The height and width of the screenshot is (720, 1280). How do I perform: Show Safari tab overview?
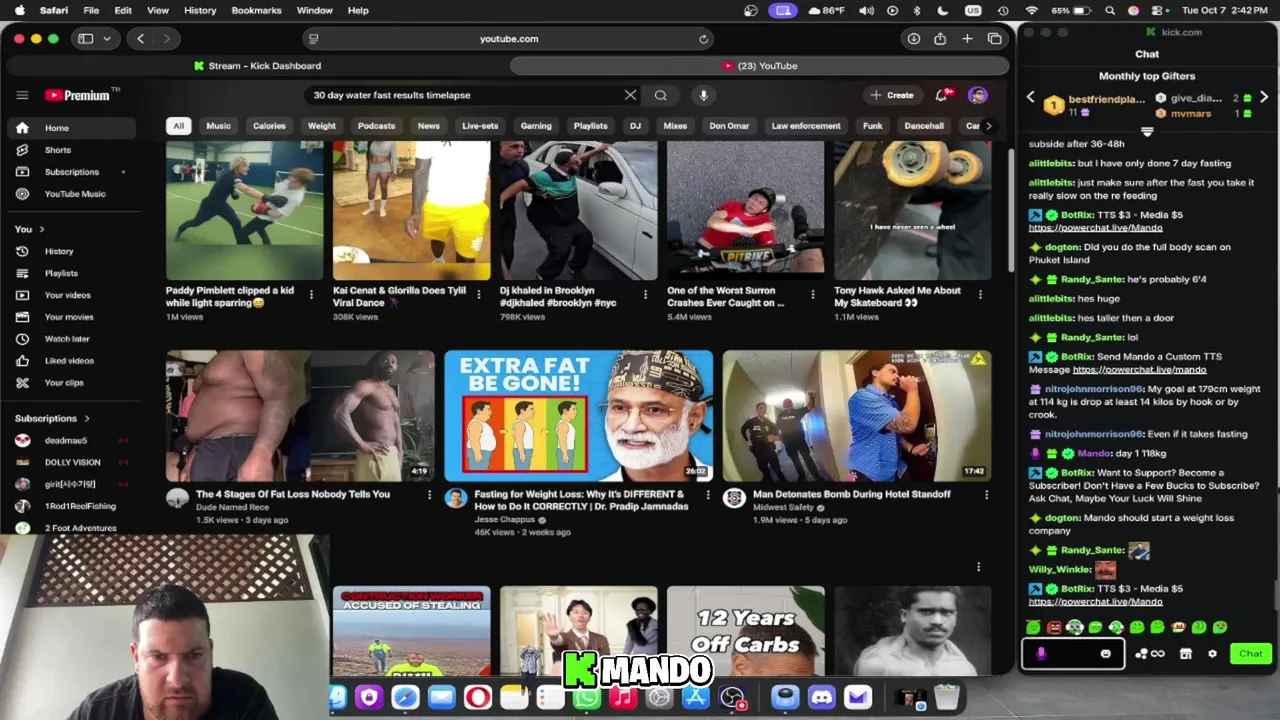(994, 39)
